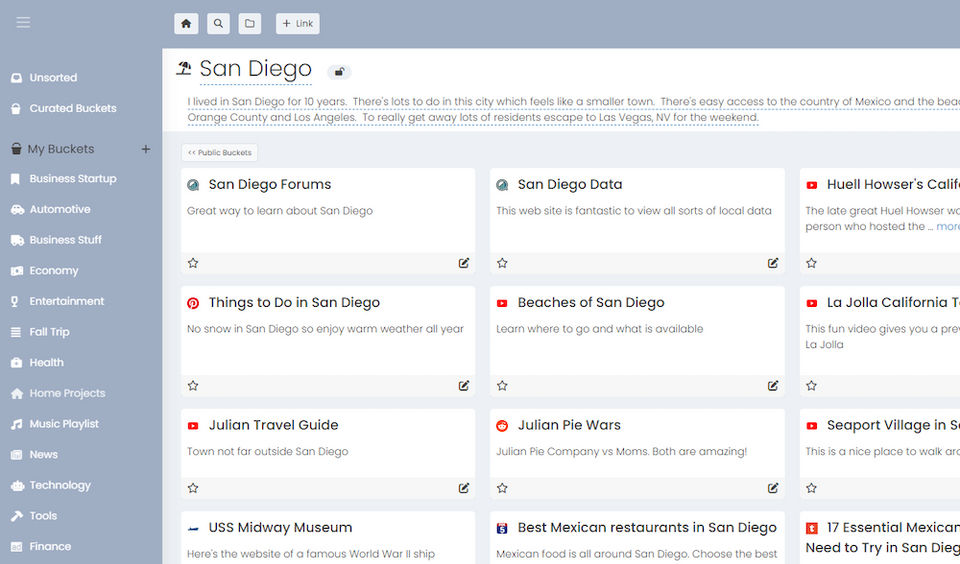This screenshot has width=960, height=564.
Task: Collapse the My Buckets section
Action: [x=60, y=149]
